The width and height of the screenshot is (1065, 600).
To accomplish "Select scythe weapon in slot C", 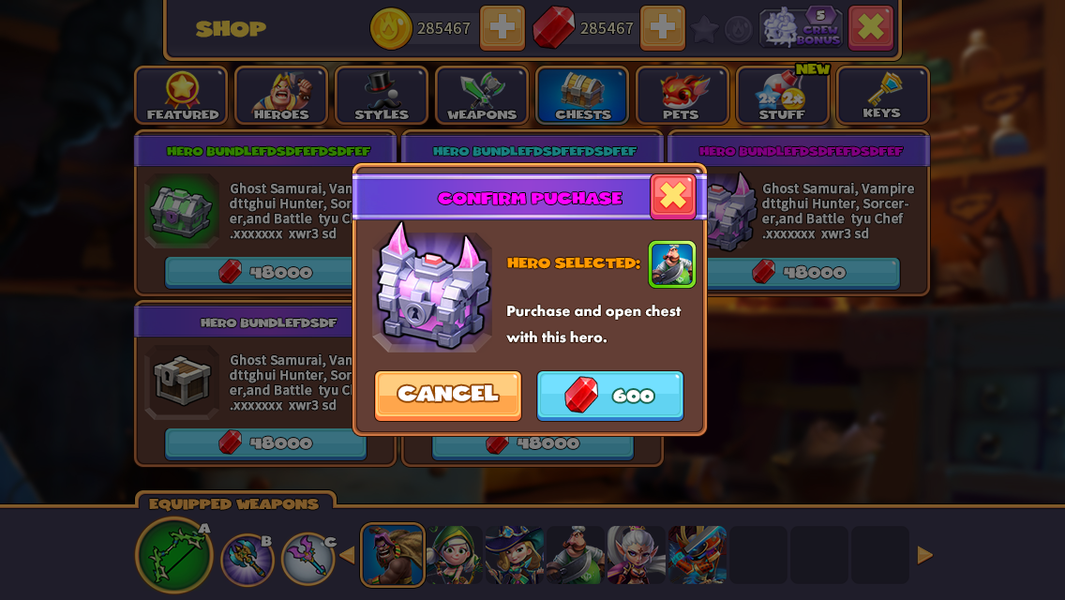I will coord(309,559).
